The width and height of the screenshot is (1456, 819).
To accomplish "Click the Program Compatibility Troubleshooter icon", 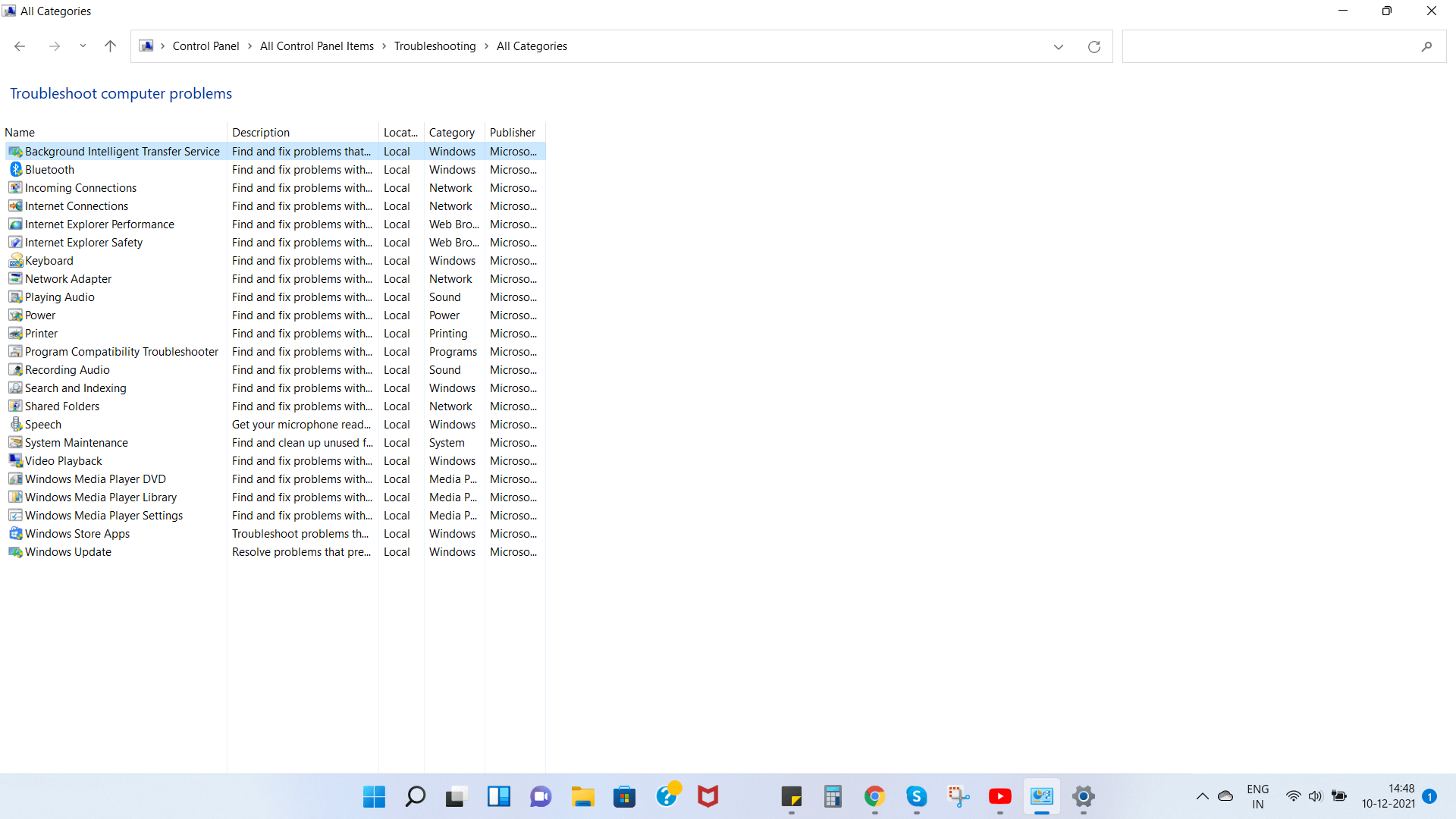I will coord(17,351).
